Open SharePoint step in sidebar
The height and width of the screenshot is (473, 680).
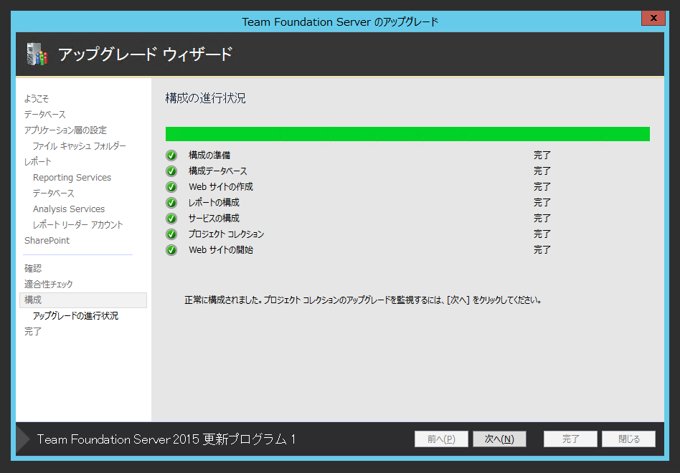coord(47,241)
